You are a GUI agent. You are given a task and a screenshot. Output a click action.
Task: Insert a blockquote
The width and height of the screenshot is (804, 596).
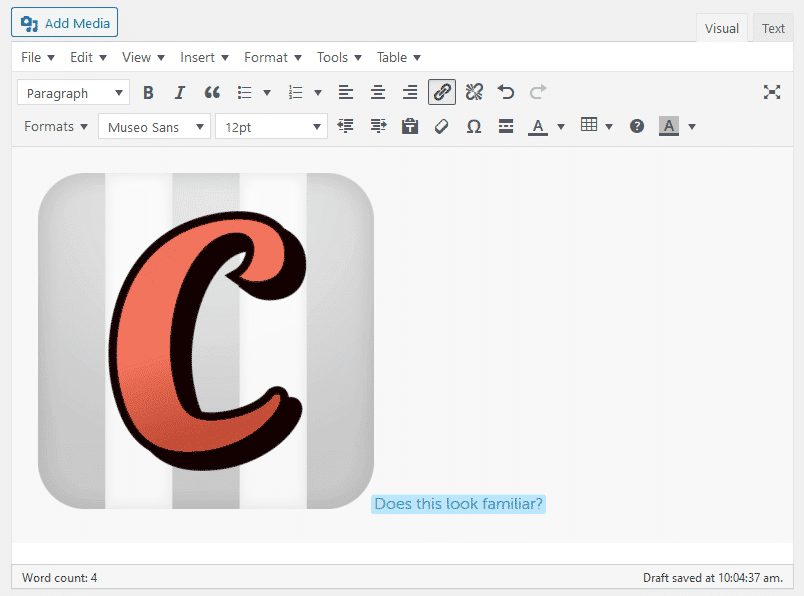pos(212,93)
